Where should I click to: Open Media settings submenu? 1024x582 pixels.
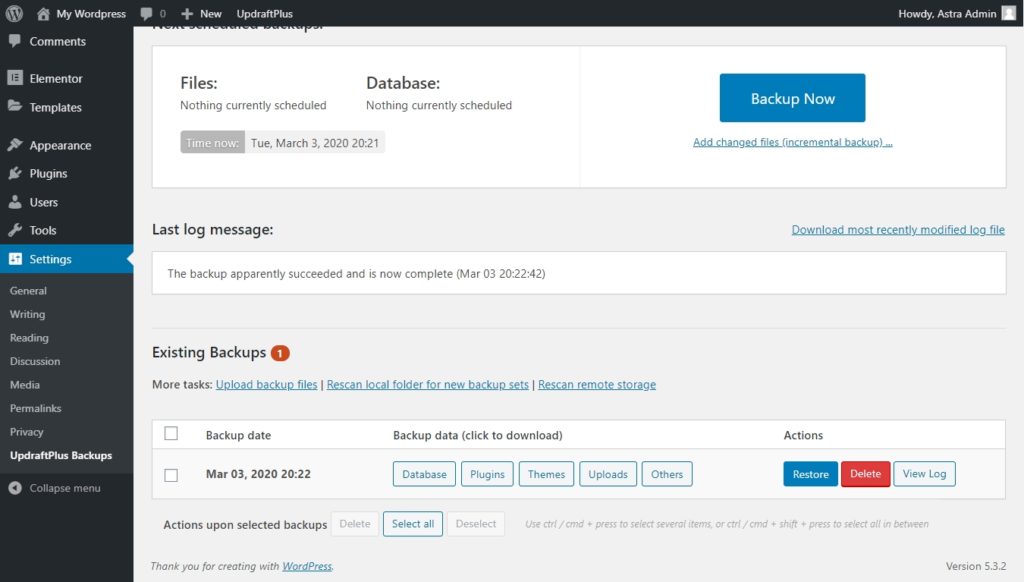pos(25,385)
